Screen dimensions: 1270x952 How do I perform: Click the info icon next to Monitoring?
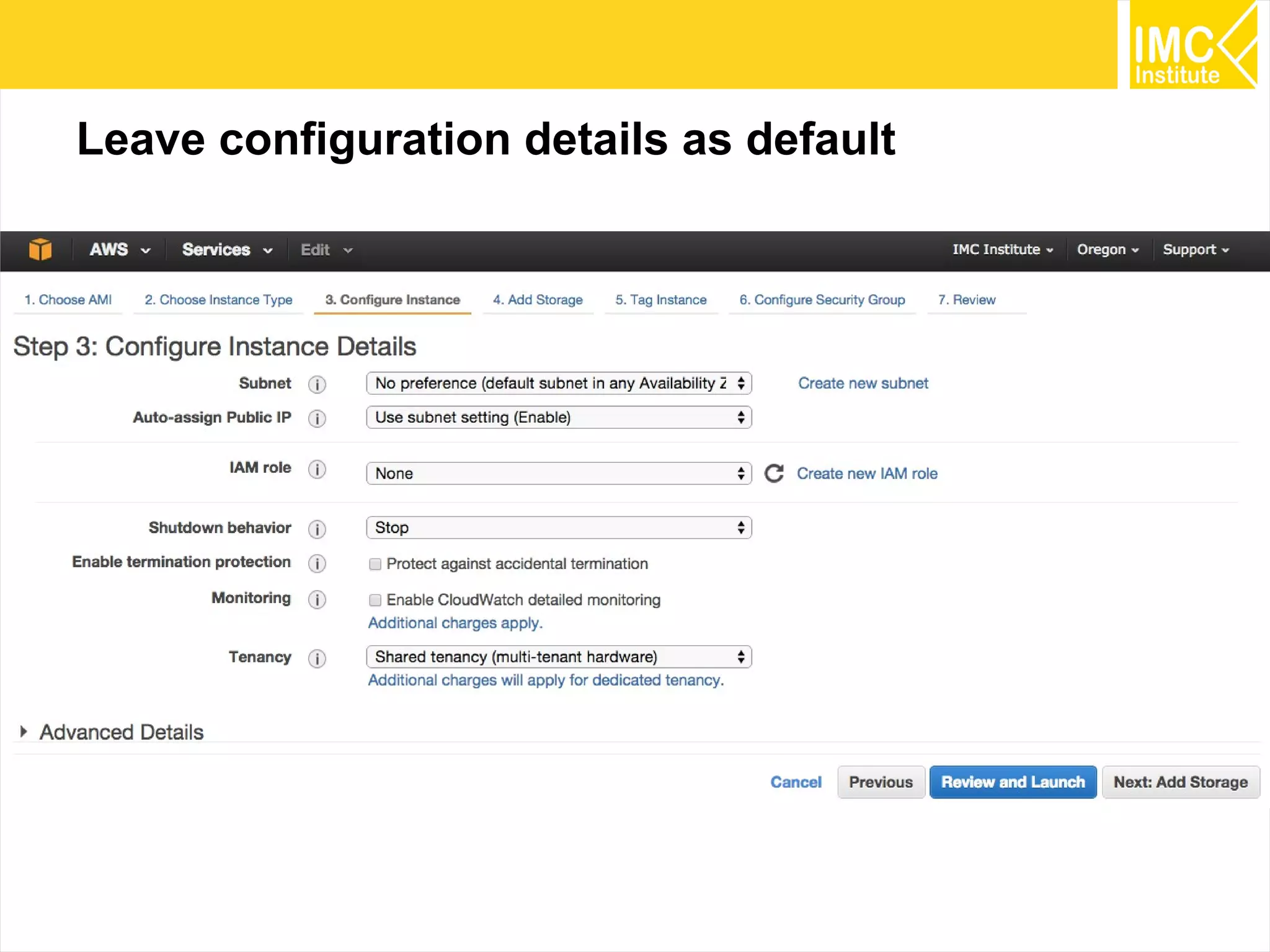pyautogui.click(x=317, y=599)
